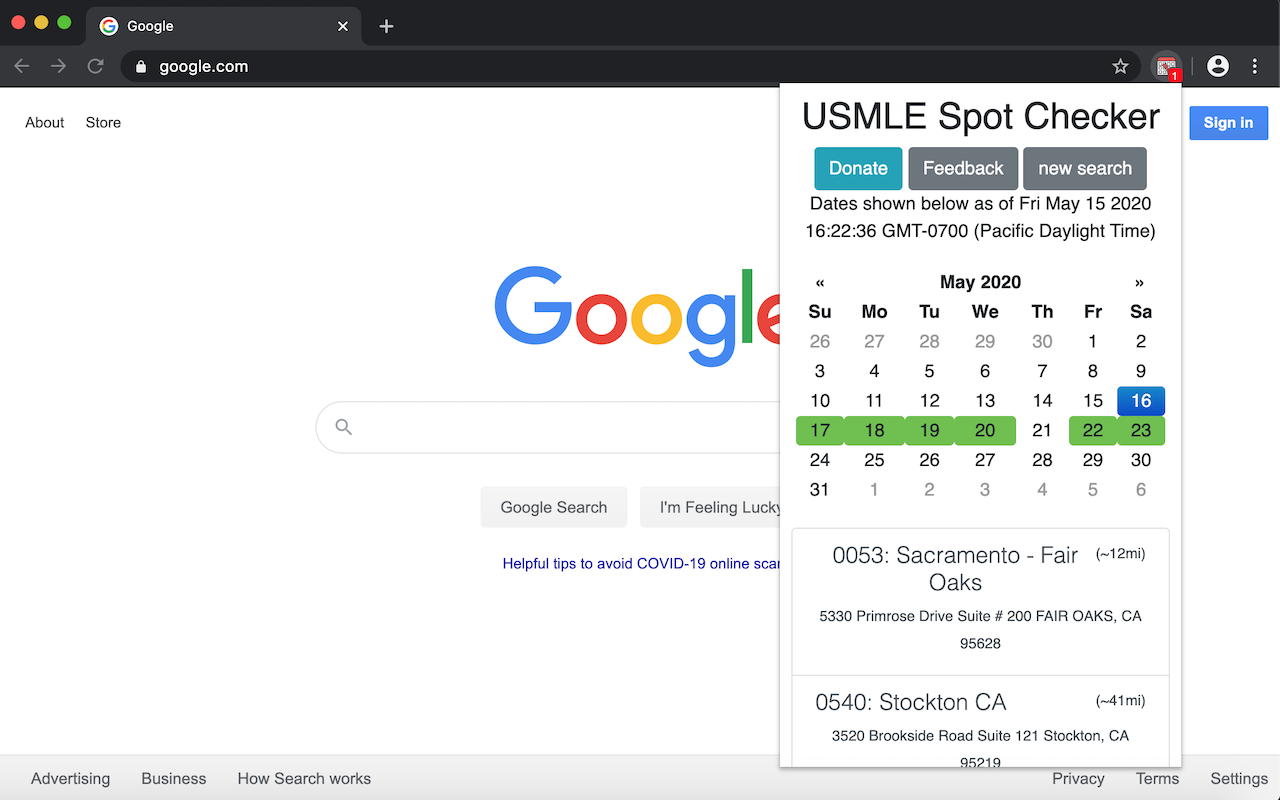Click date 10 in the calendar

tap(820, 401)
